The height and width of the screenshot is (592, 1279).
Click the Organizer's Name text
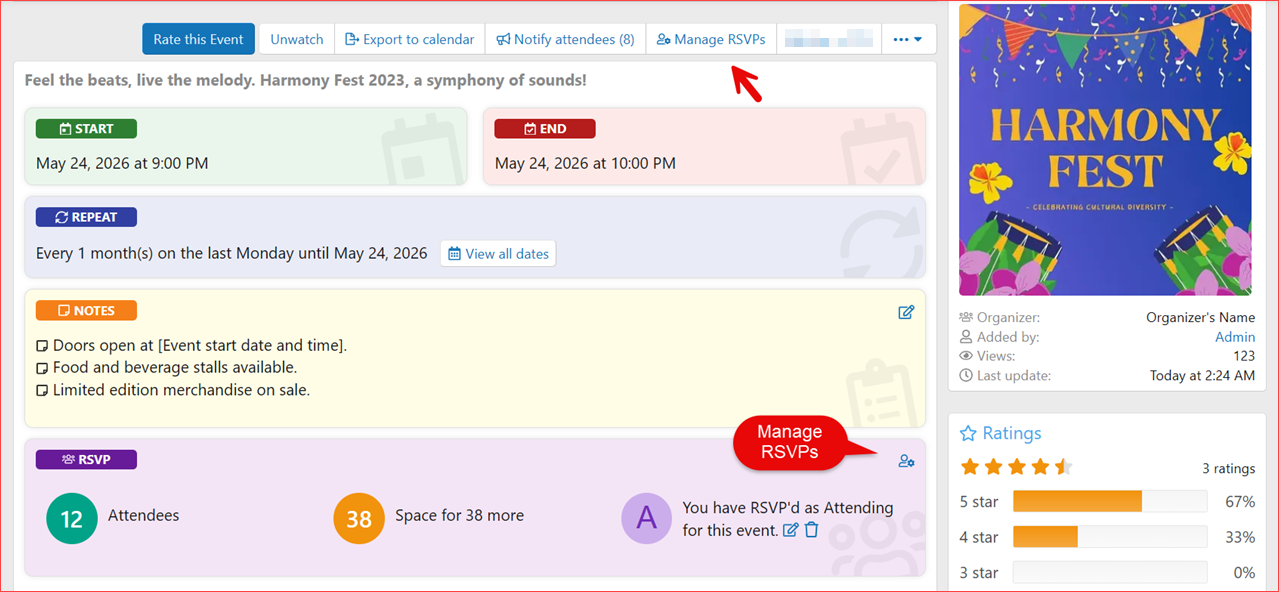pos(1200,318)
